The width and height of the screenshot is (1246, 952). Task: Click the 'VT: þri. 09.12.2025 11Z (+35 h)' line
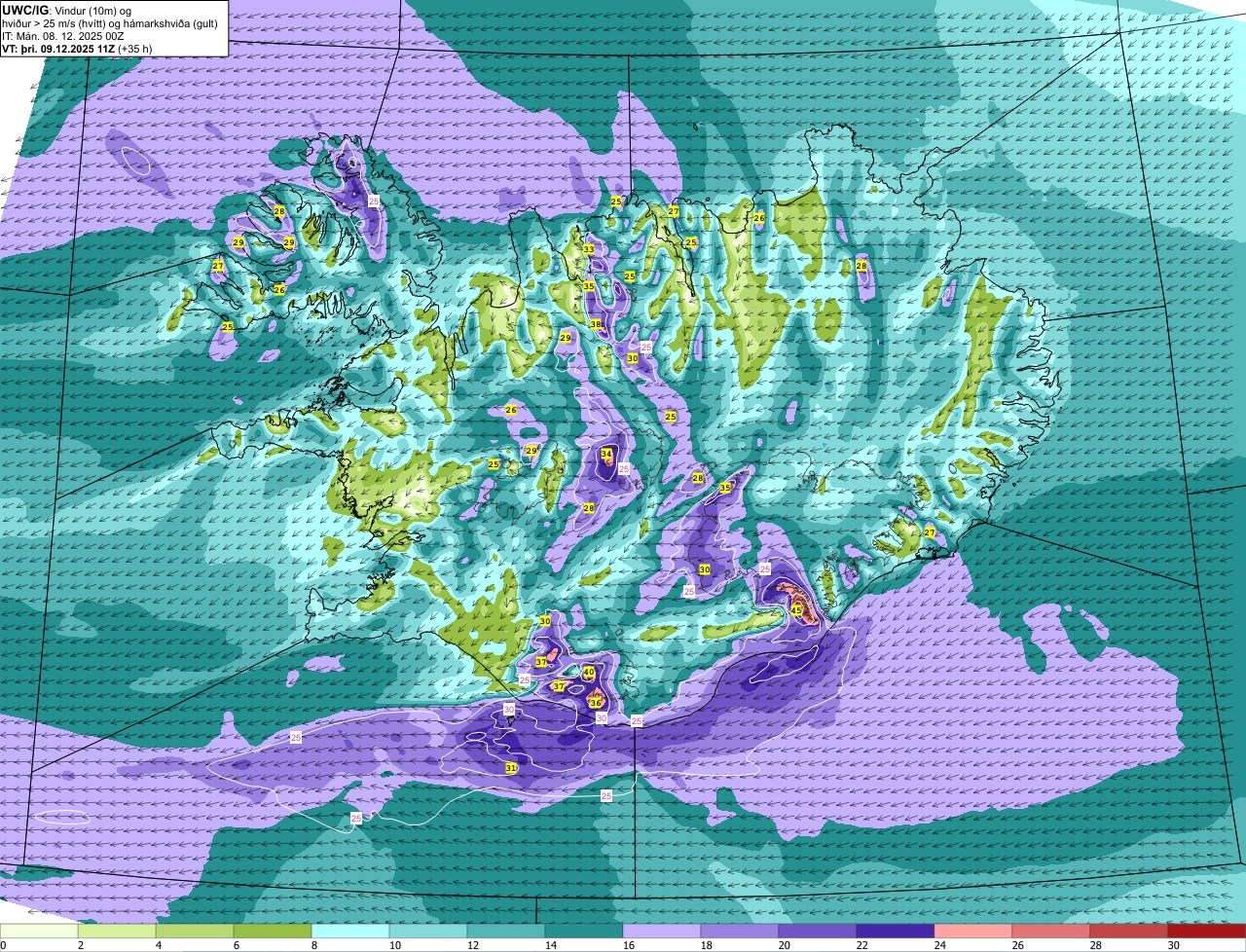coord(77,48)
